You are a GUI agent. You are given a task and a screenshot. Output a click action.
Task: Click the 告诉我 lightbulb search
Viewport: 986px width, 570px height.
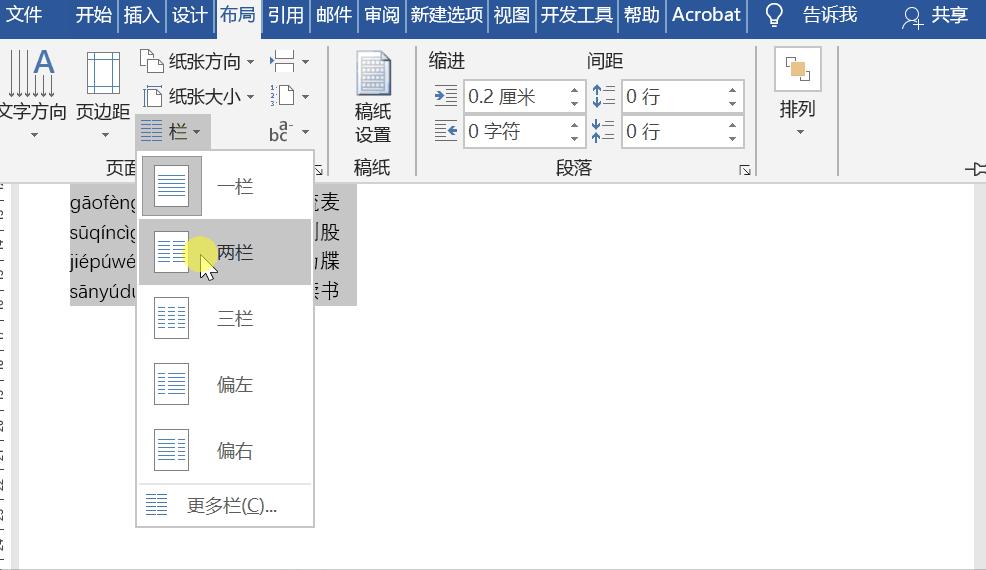pos(811,14)
